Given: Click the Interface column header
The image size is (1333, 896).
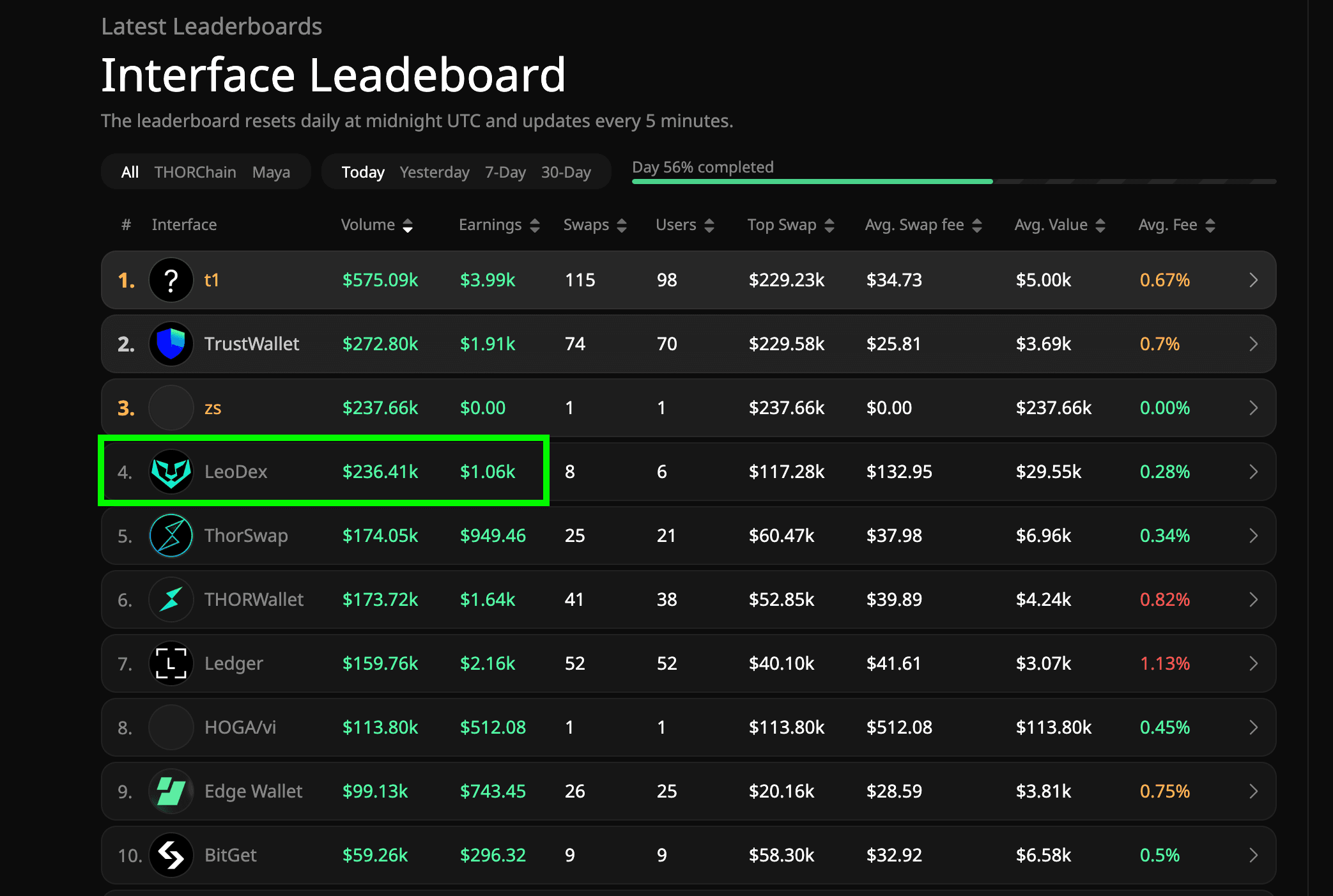Looking at the screenshot, I should tap(184, 225).
